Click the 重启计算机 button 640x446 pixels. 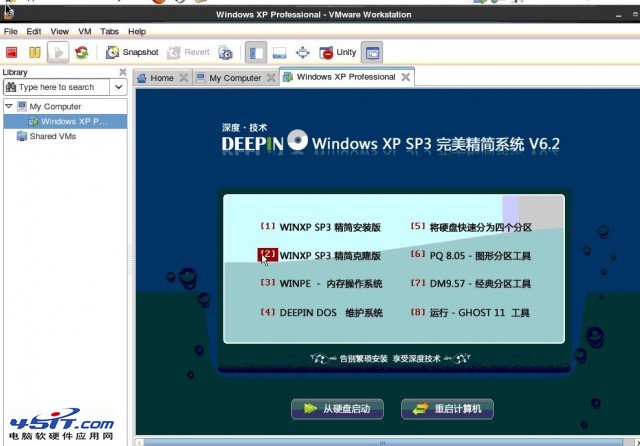[447, 409]
